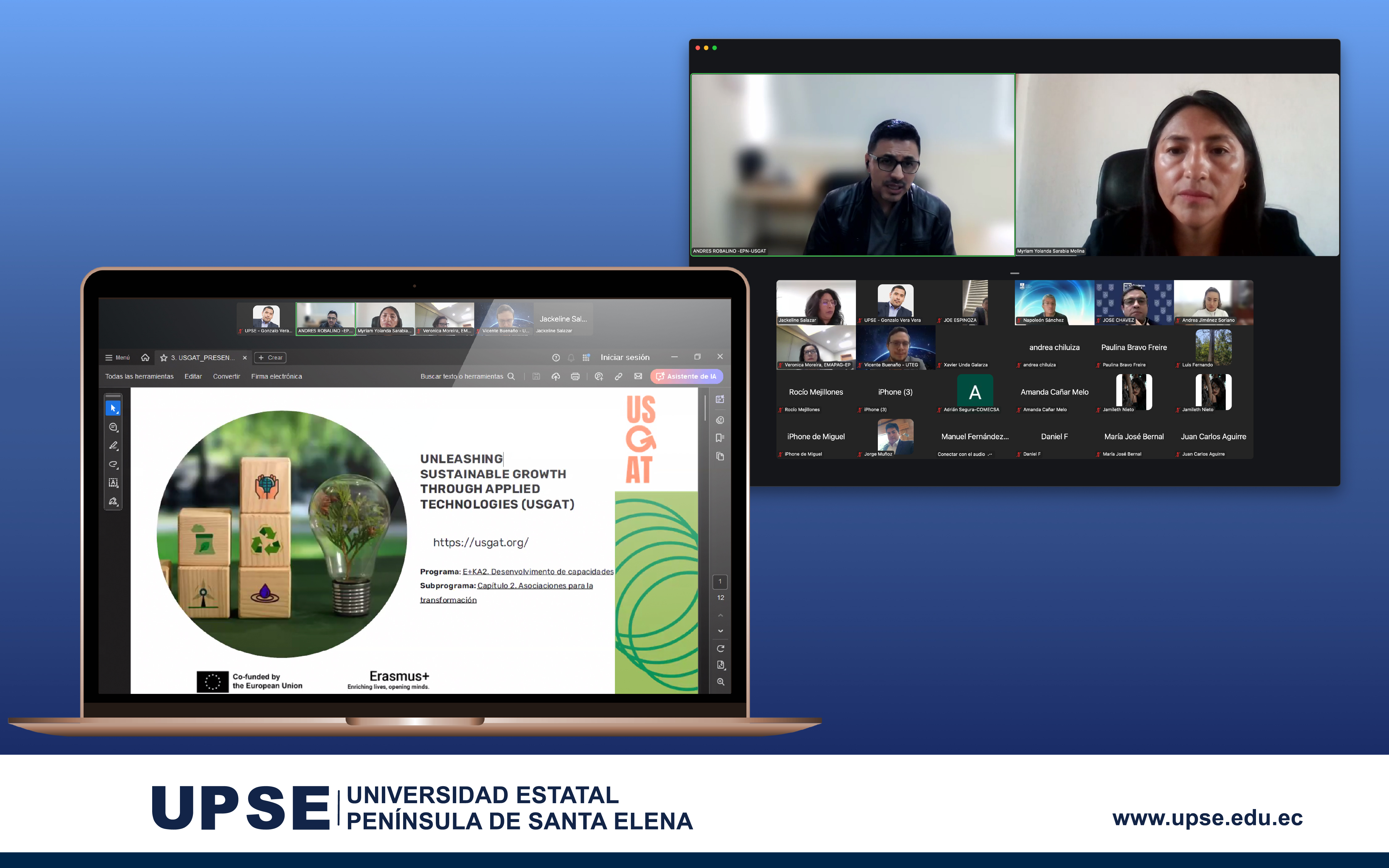The height and width of the screenshot is (868, 1389).
Task: Click Myriam Yolanda Sarabia Molina large Zoom video
Action: click(1177, 164)
